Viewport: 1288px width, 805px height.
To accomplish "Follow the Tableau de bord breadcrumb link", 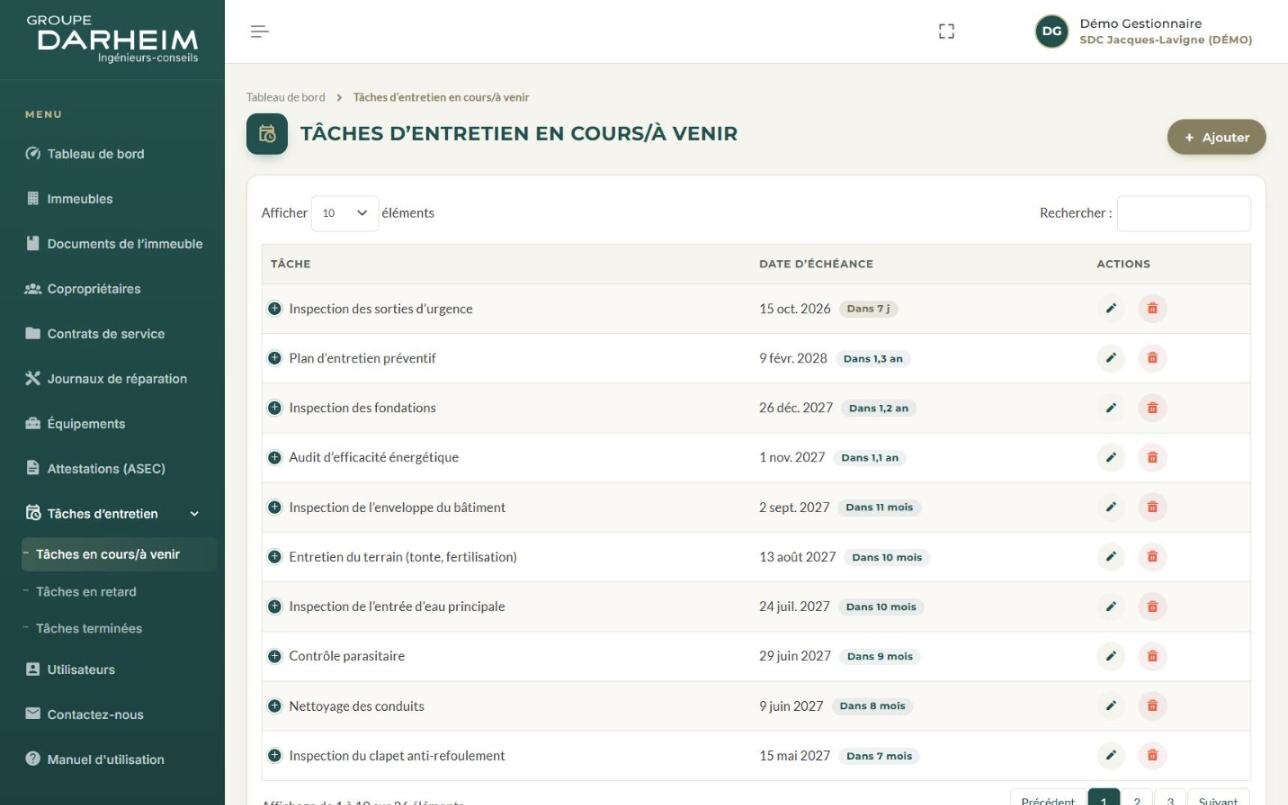I will (286, 97).
